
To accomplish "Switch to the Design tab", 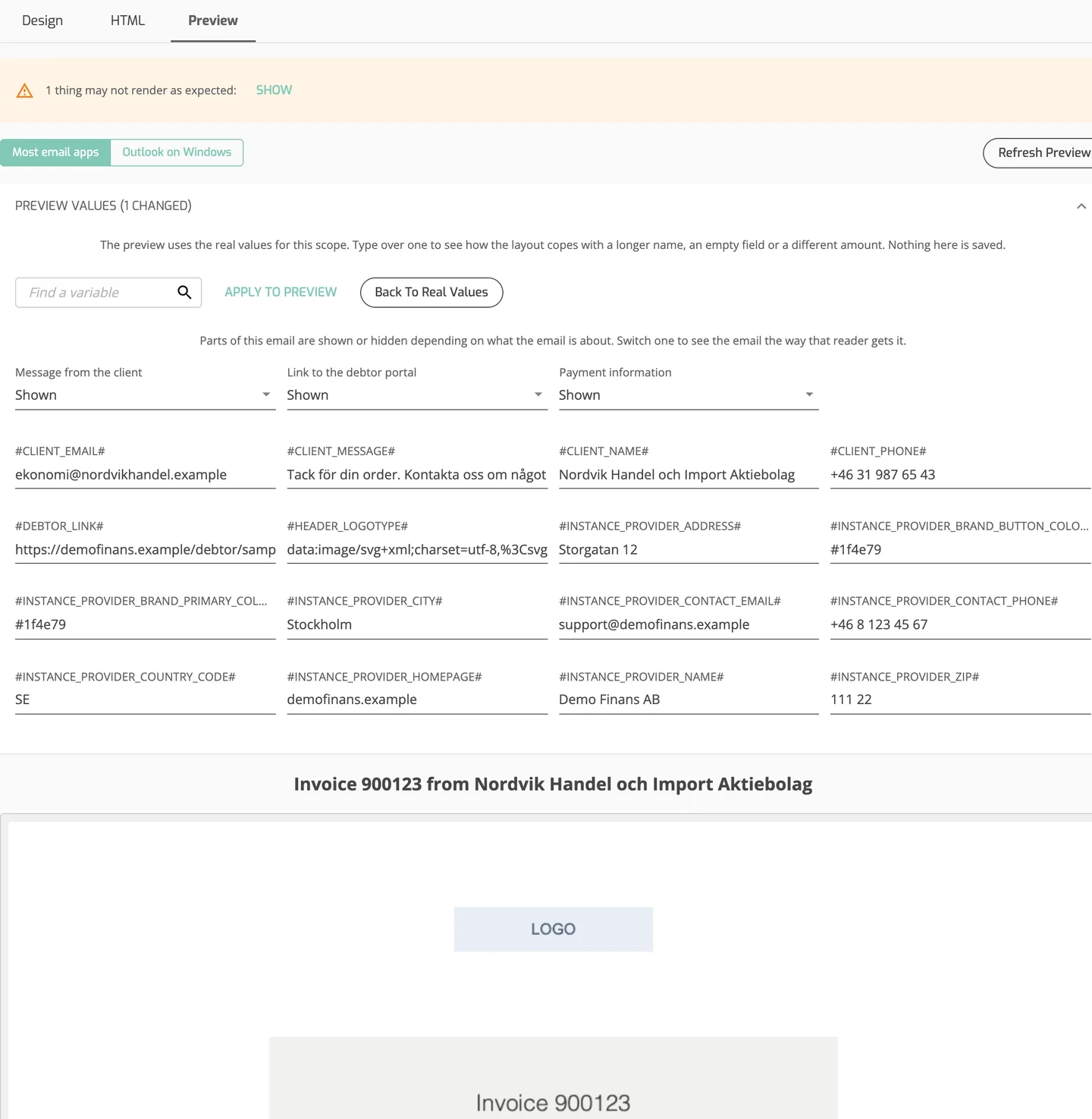I will coord(42,20).
